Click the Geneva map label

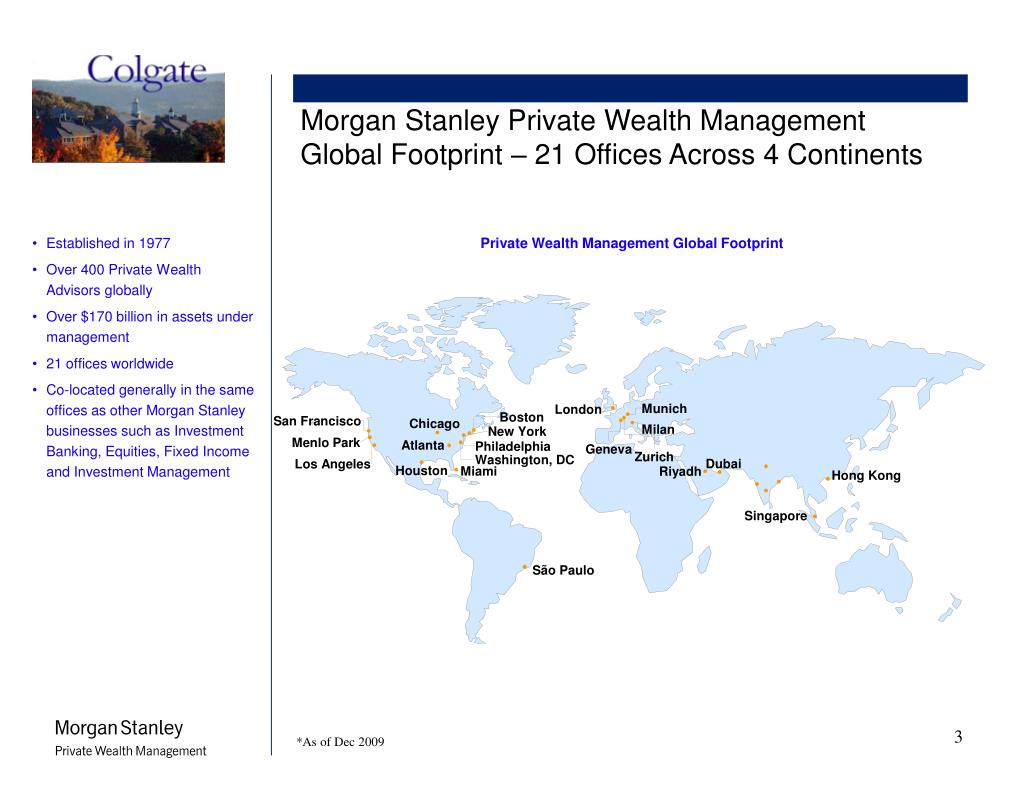[609, 449]
